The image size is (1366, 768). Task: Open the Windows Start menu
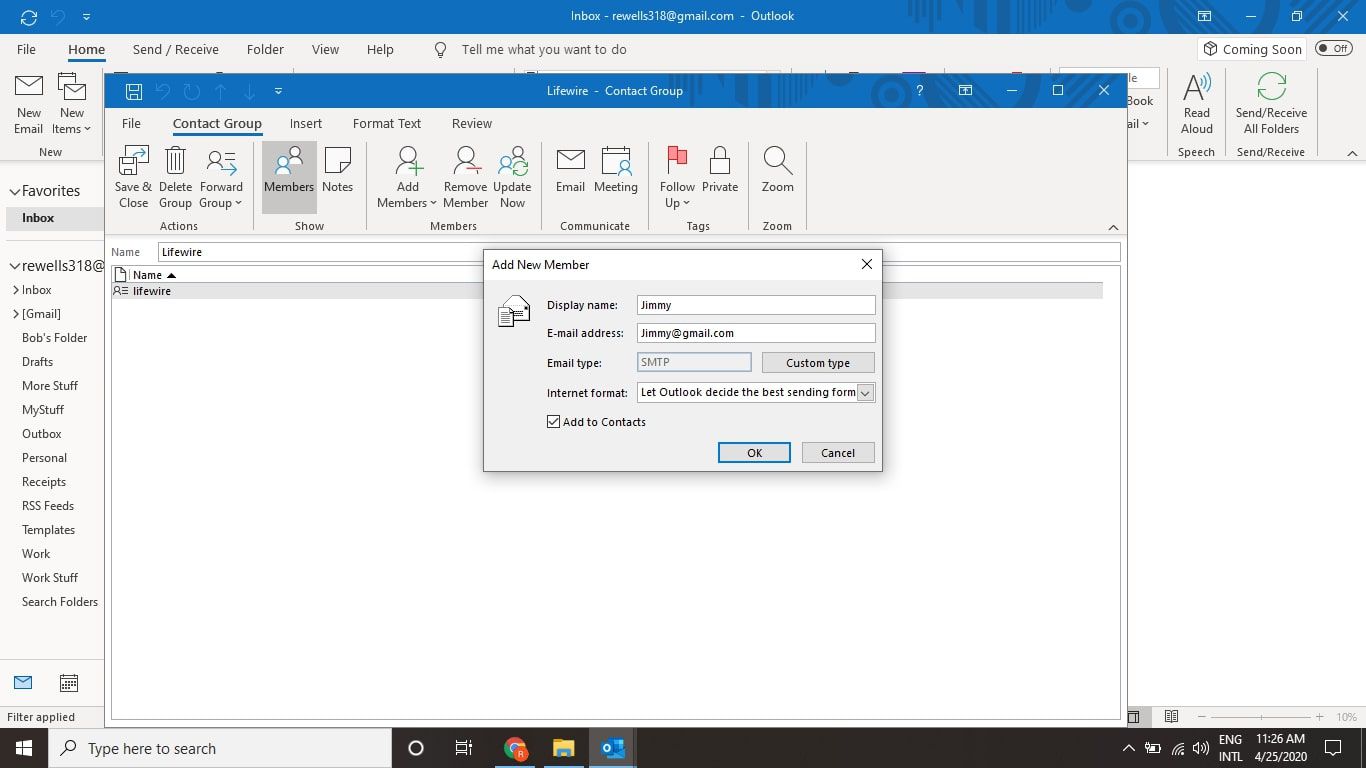point(23,748)
